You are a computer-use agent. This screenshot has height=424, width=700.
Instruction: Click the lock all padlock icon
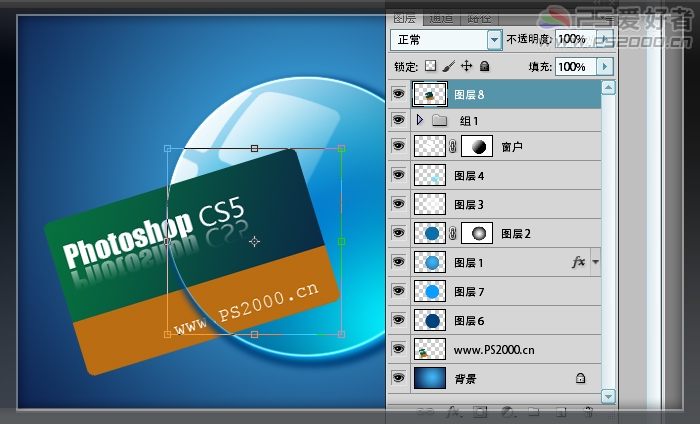click(x=484, y=67)
